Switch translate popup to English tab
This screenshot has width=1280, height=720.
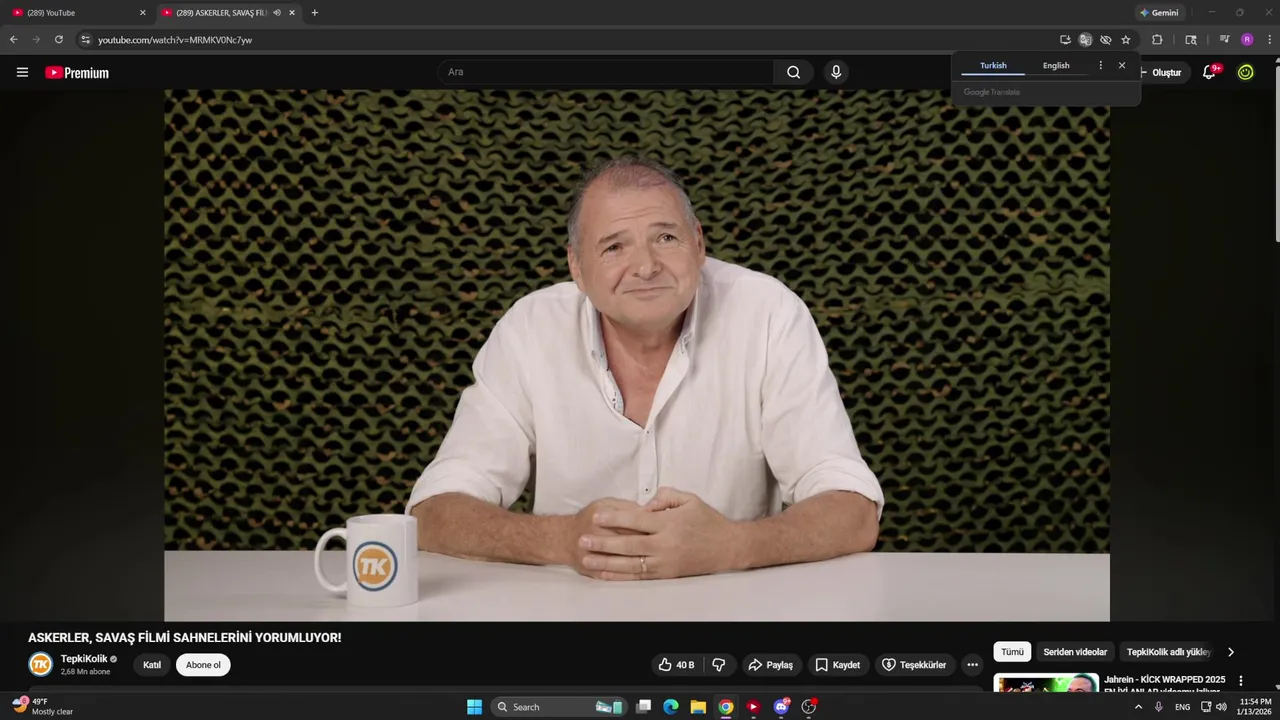pyautogui.click(x=1056, y=65)
